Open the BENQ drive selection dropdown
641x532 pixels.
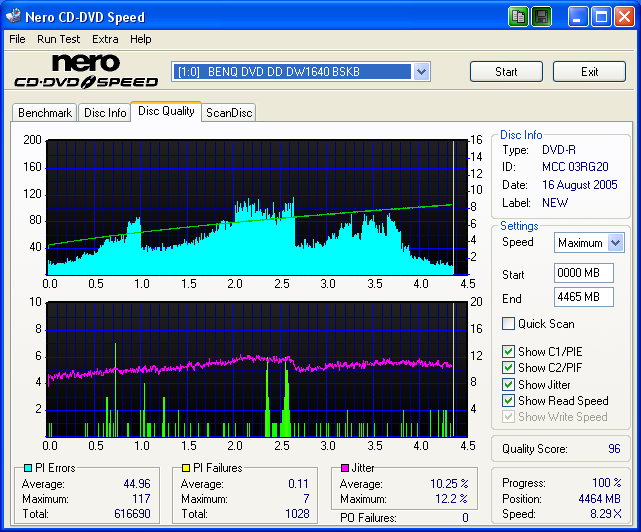pyautogui.click(x=421, y=72)
